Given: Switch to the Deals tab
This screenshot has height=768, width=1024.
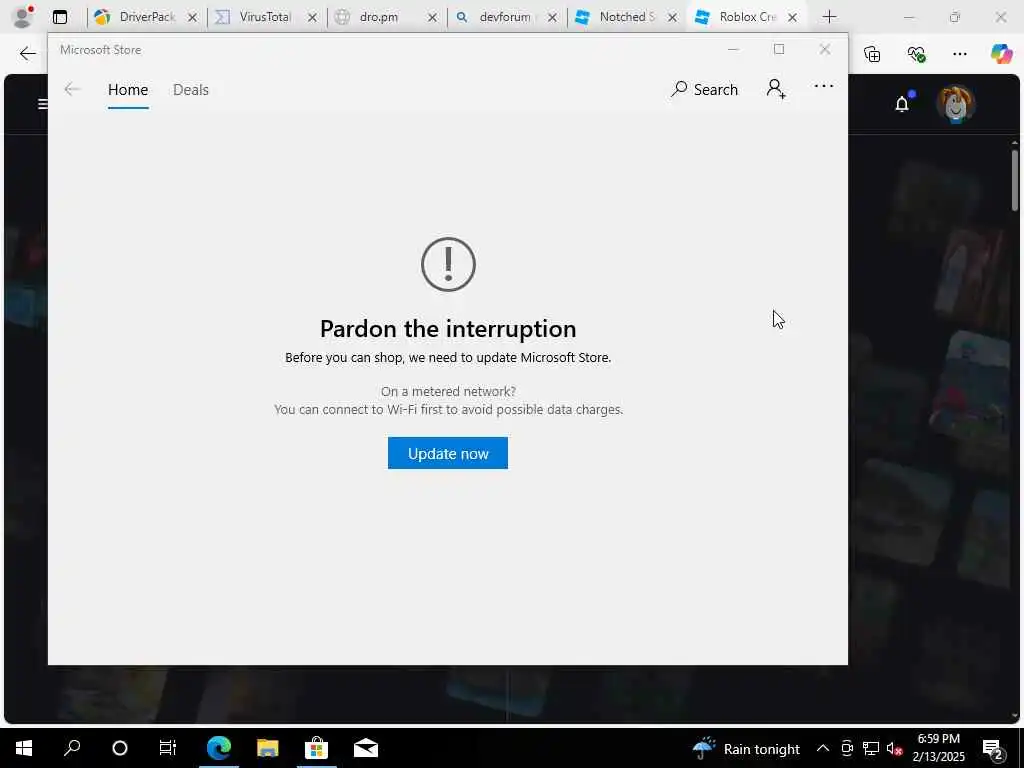Looking at the screenshot, I should pyautogui.click(x=191, y=89).
